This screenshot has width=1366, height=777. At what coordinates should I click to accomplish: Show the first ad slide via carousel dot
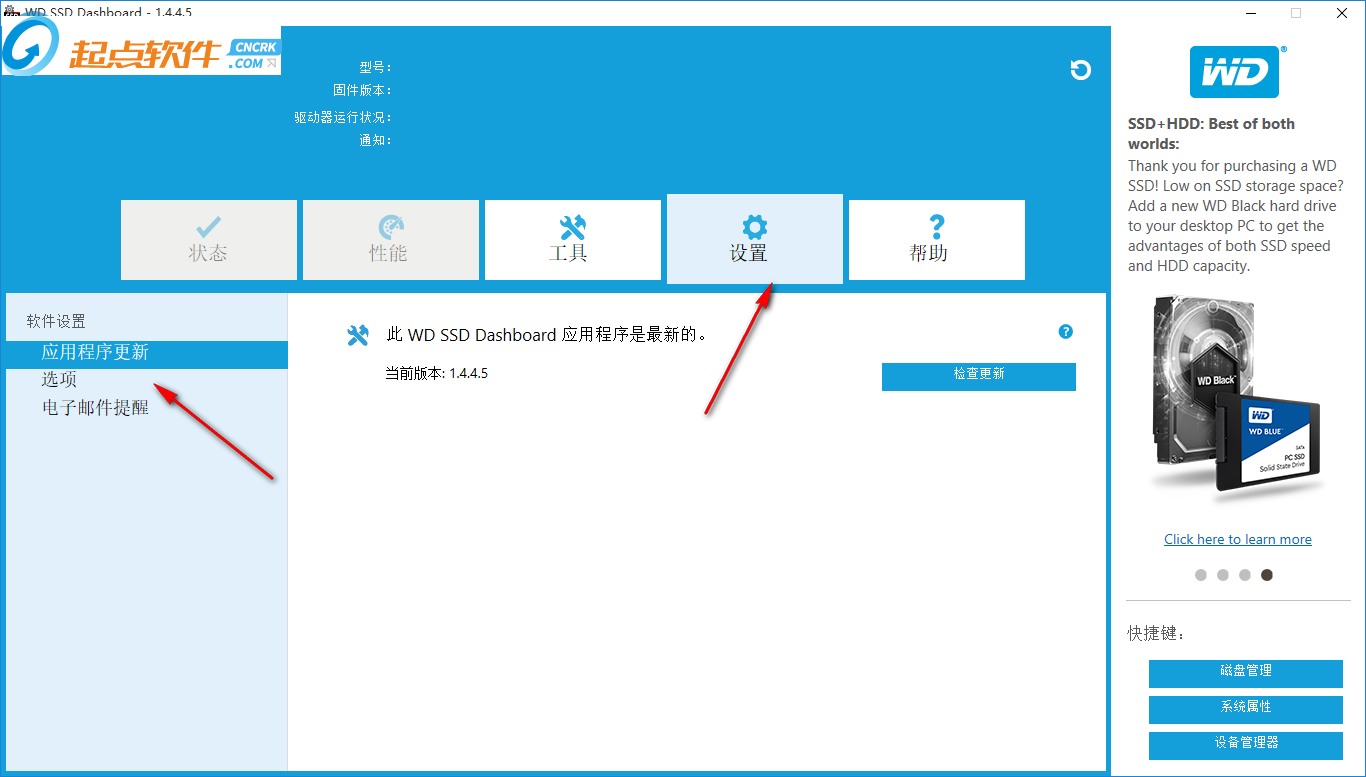1201,575
